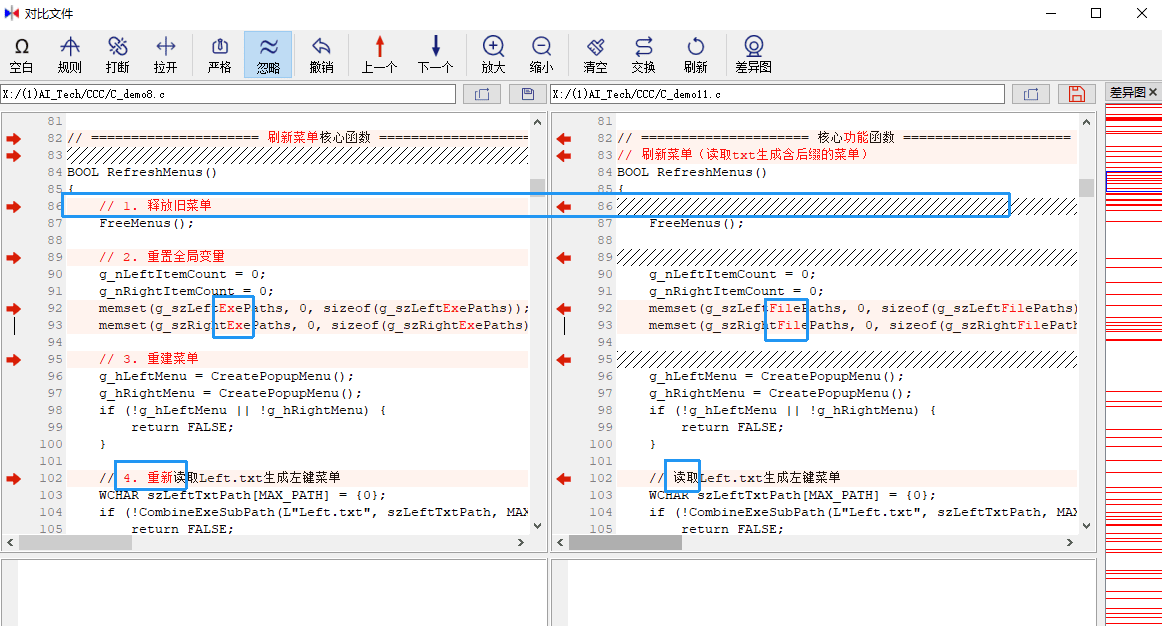Swap both sides using 交换

[643, 55]
